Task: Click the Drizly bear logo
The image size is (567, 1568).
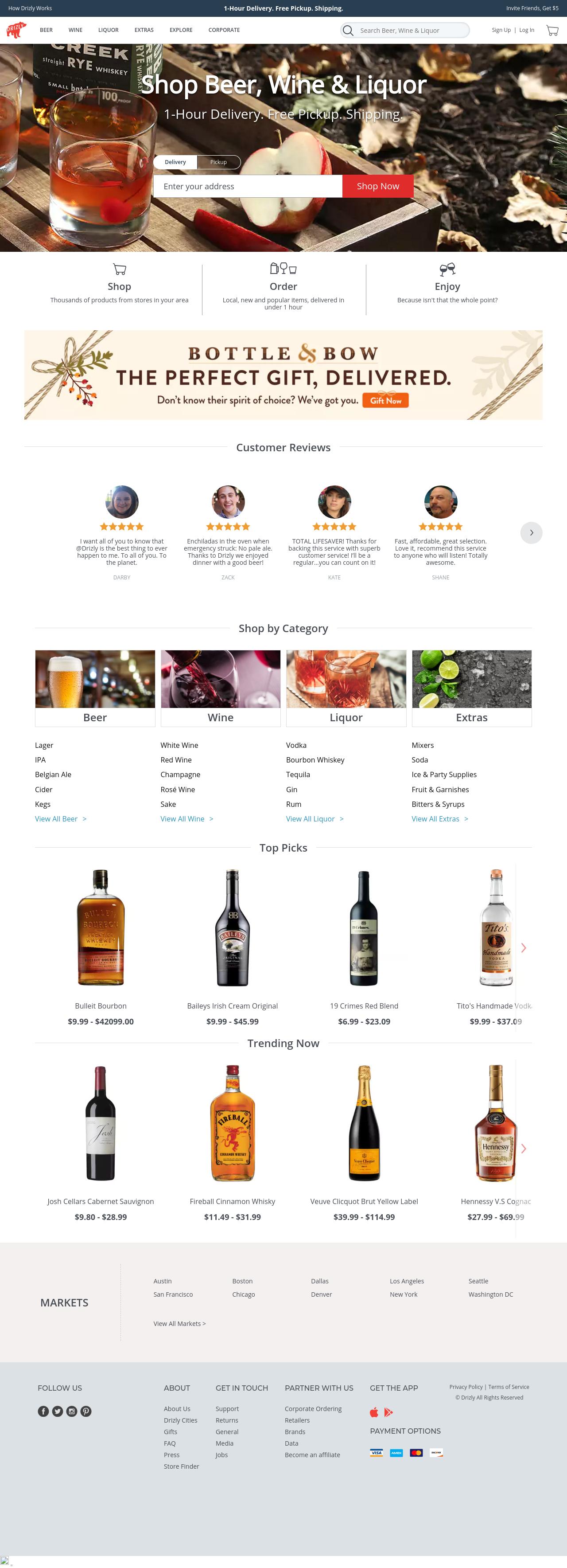Action: tap(16, 30)
